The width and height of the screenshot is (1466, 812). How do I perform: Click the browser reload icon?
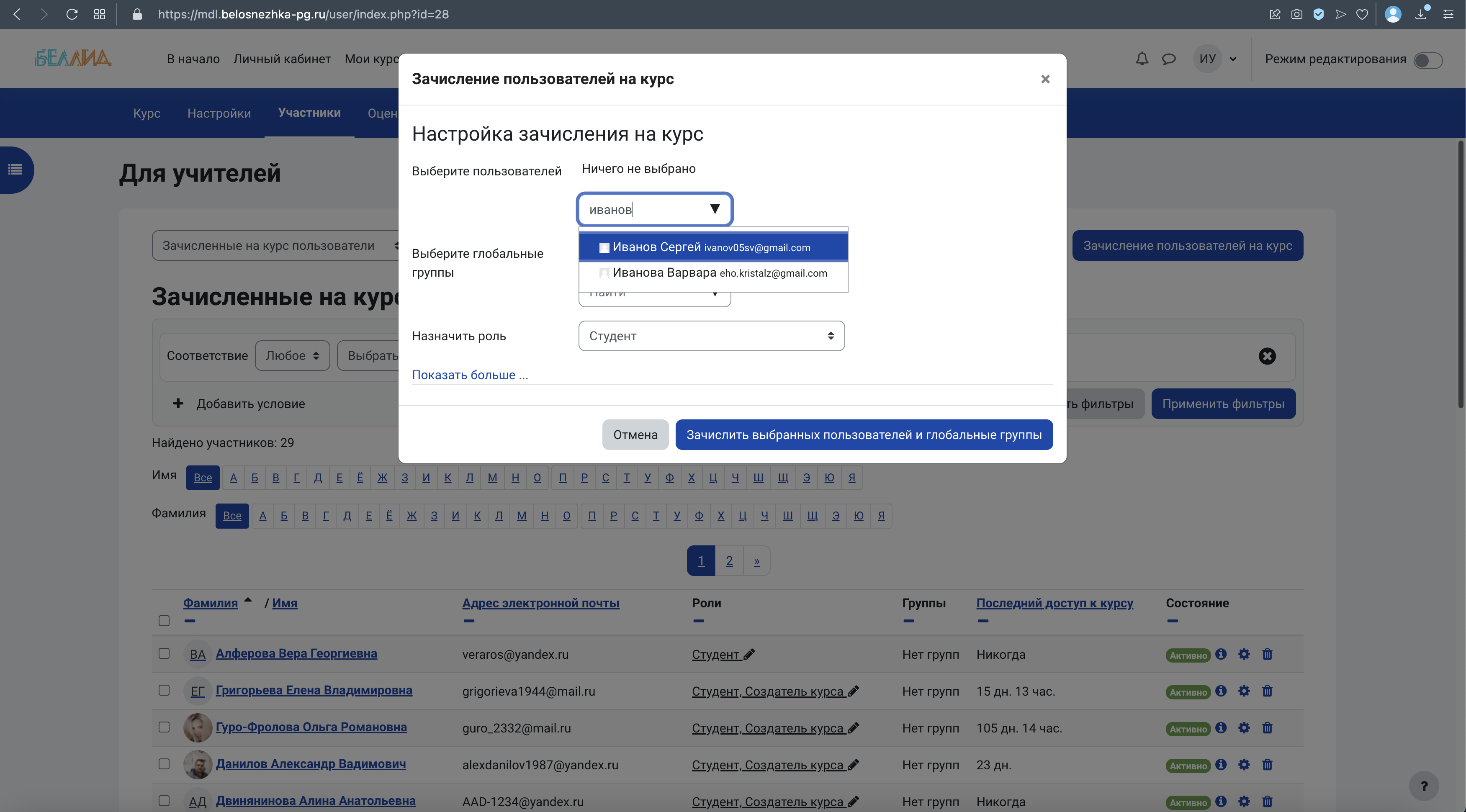pos(72,14)
